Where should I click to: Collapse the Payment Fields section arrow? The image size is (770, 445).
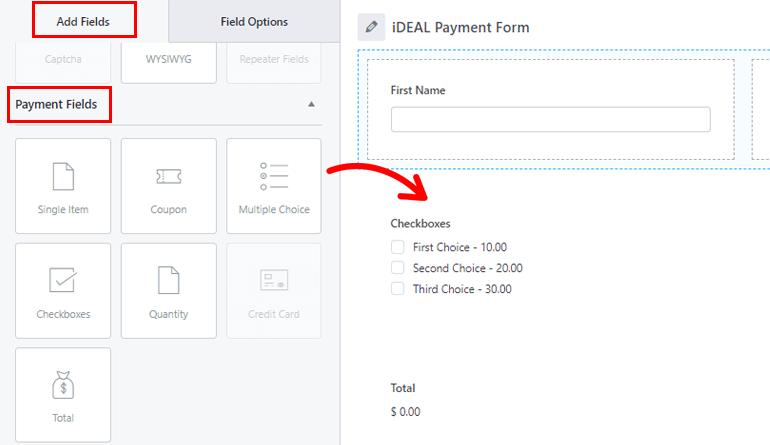click(x=311, y=104)
